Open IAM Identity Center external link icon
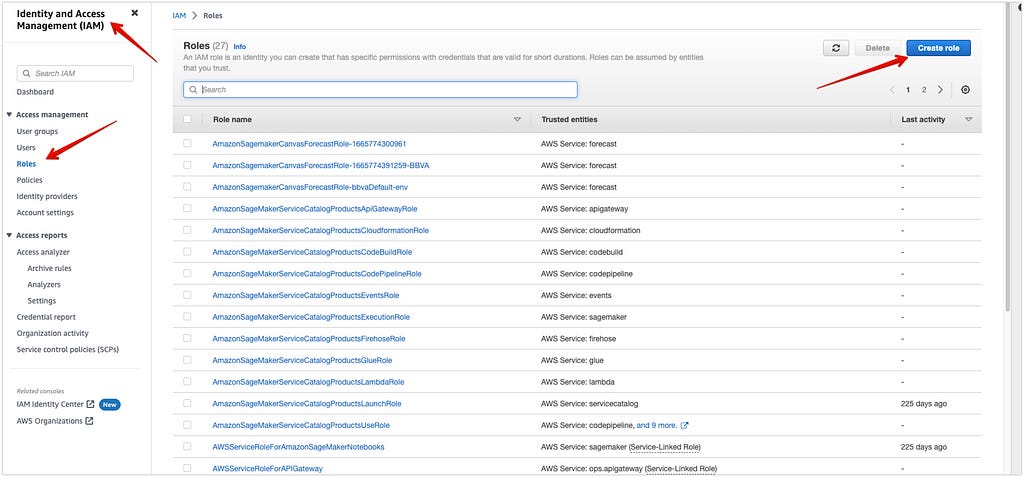The height and width of the screenshot is (477, 1024). pyautogui.click(x=91, y=404)
